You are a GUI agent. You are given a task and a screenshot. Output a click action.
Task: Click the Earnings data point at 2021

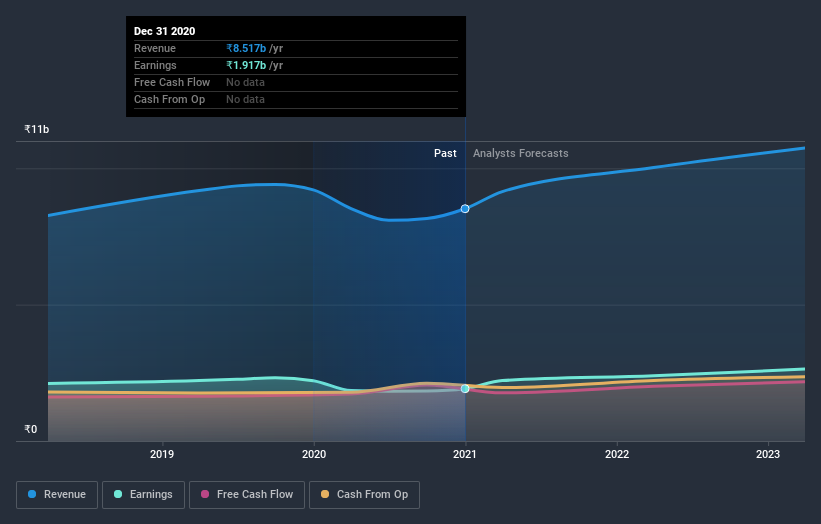465,389
